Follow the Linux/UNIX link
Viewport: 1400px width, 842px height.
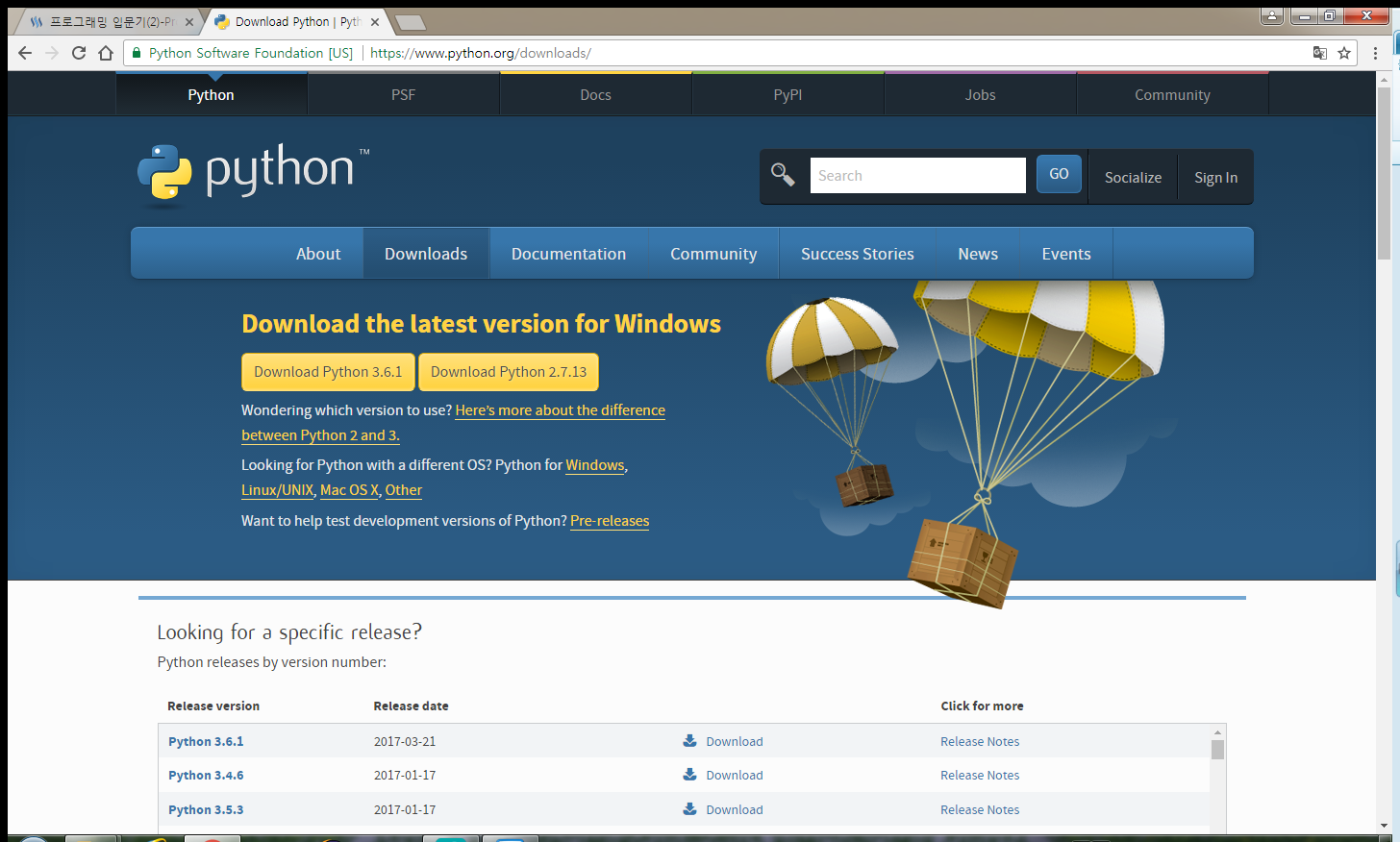coord(277,490)
